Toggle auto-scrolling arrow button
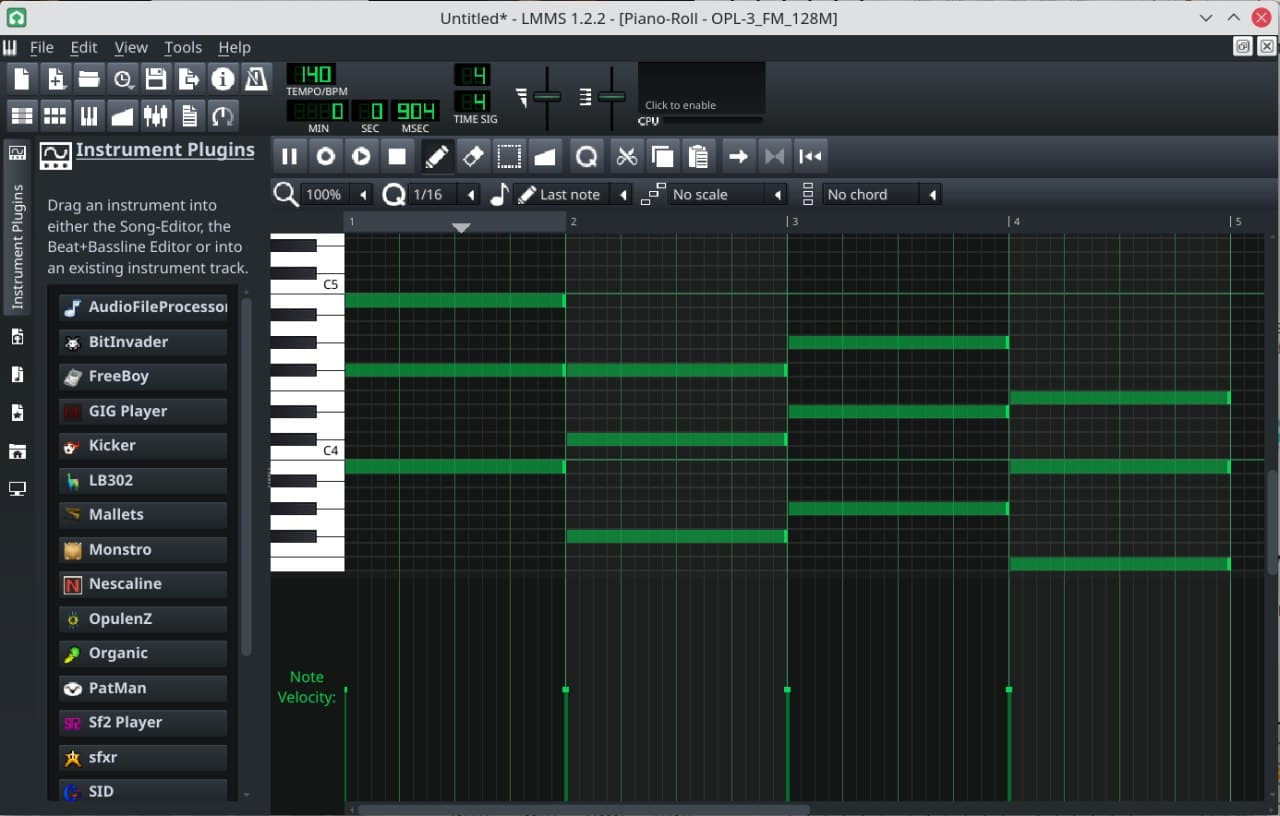 [x=738, y=156]
